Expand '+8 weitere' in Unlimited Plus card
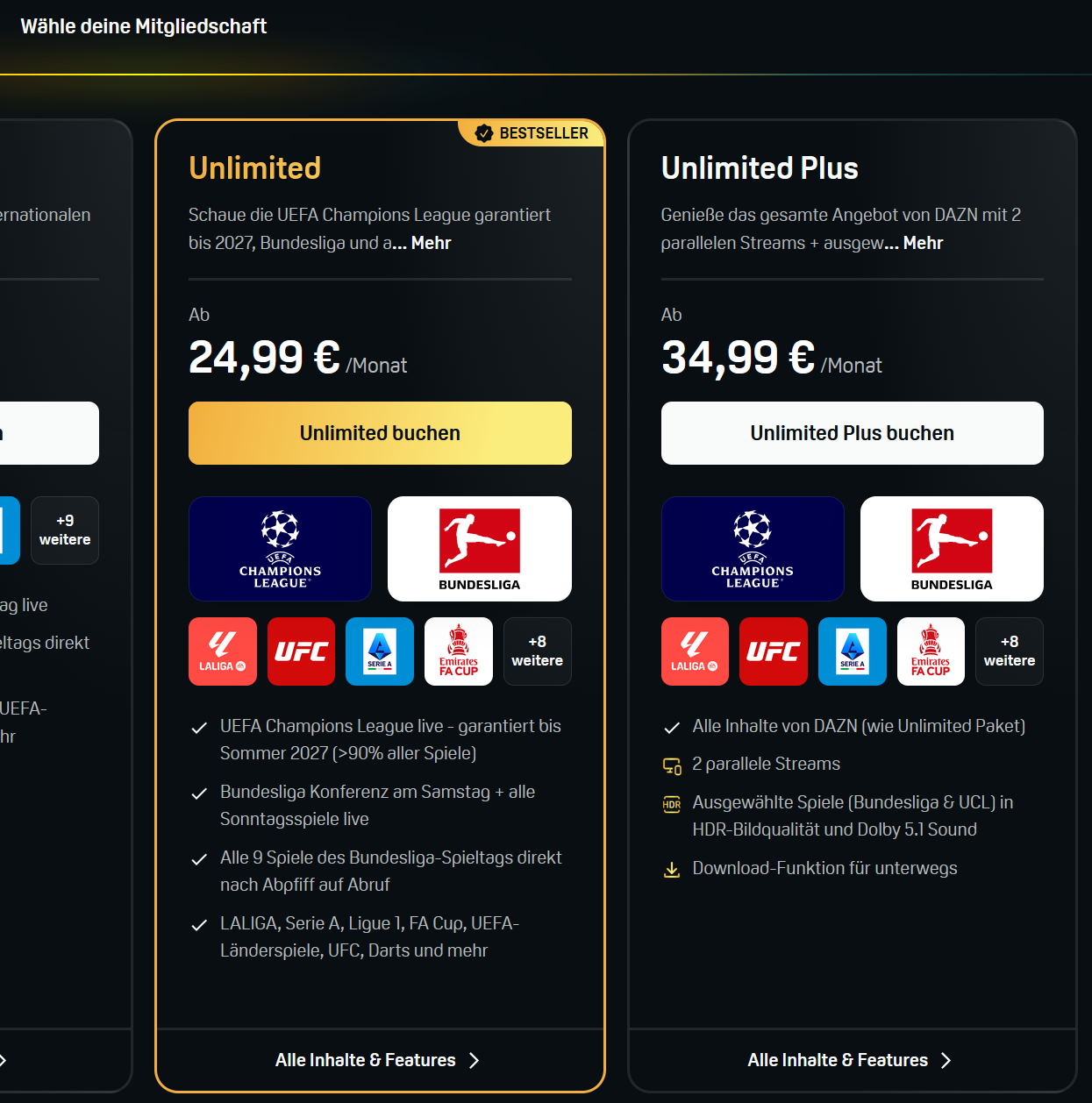Screen dimensions: 1092x1103 pyautogui.click(x=1010, y=651)
